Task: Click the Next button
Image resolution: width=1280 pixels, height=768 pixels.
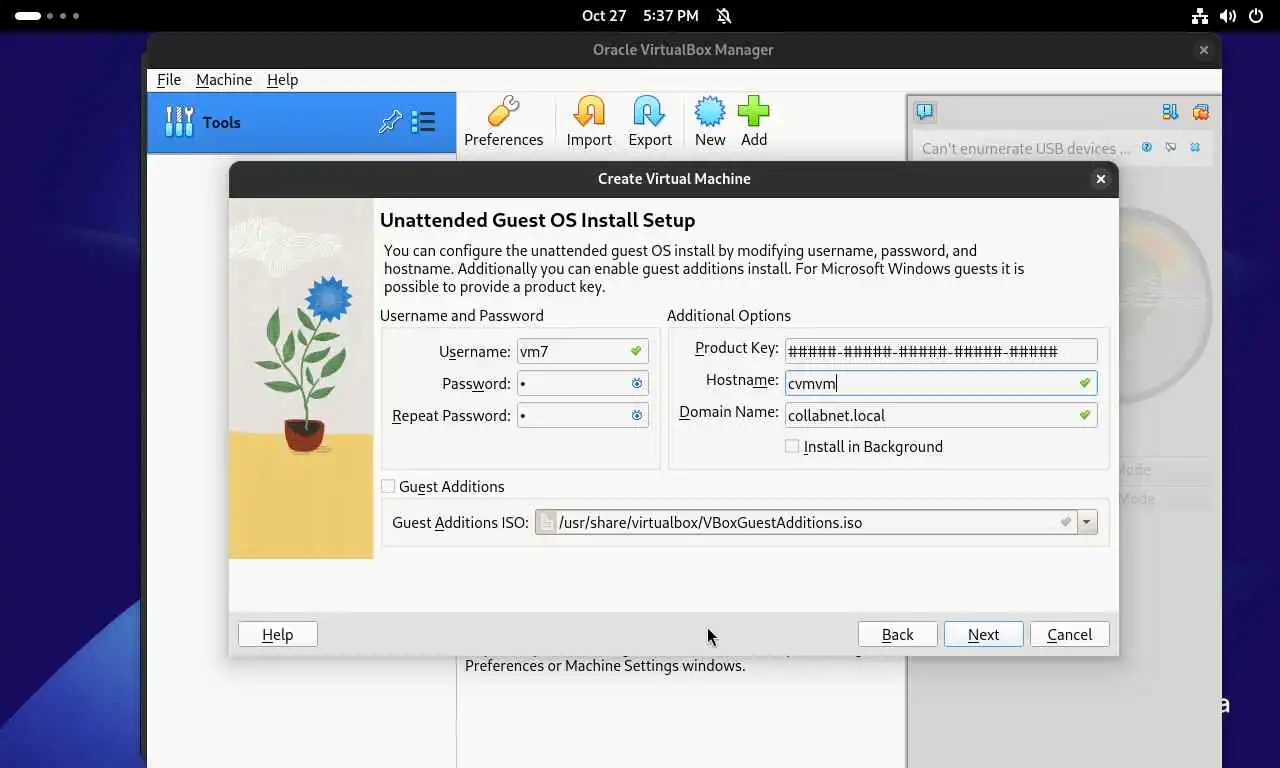Action: [984, 634]
